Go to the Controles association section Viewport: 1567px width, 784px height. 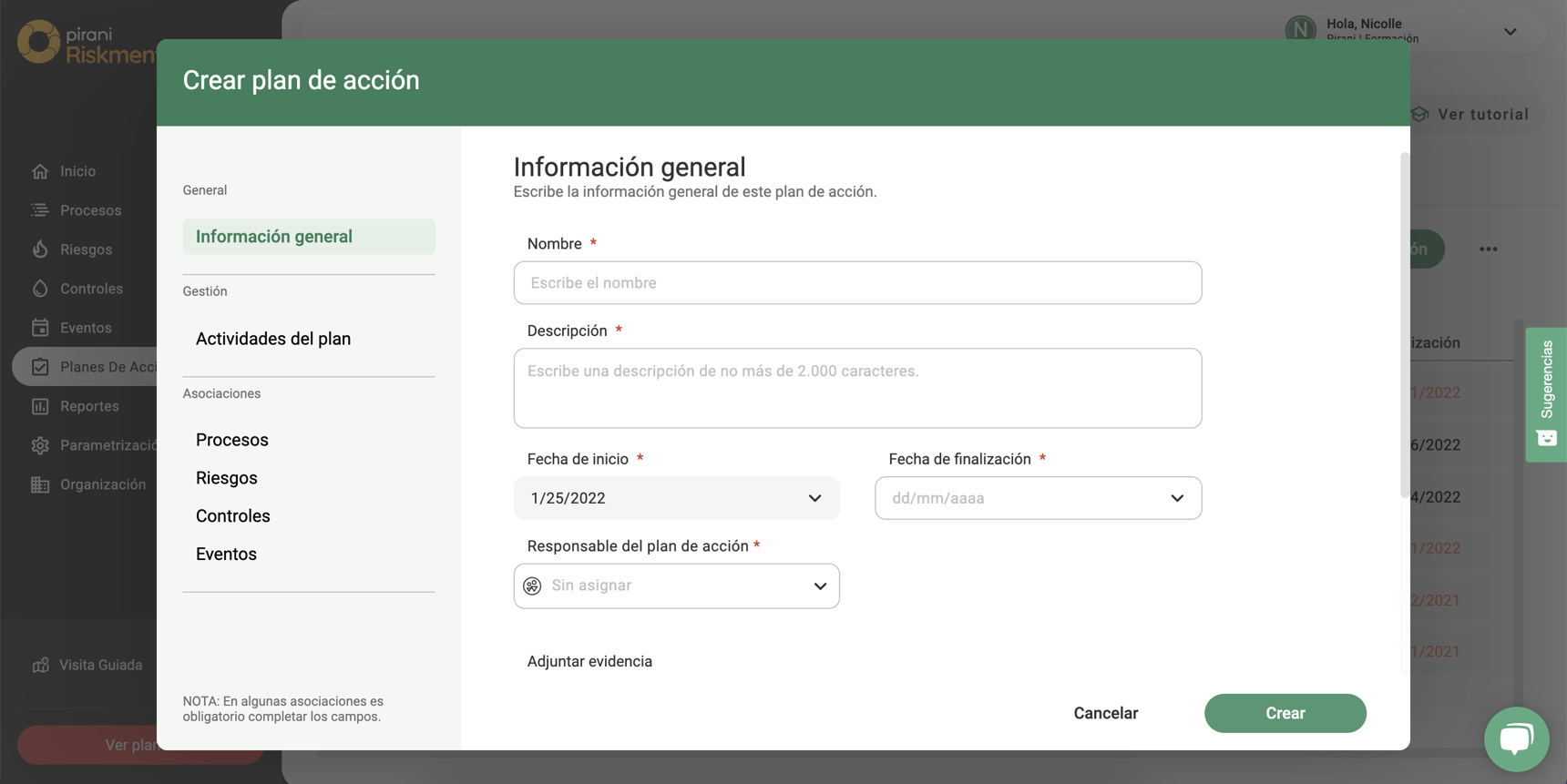coord(233,516)
